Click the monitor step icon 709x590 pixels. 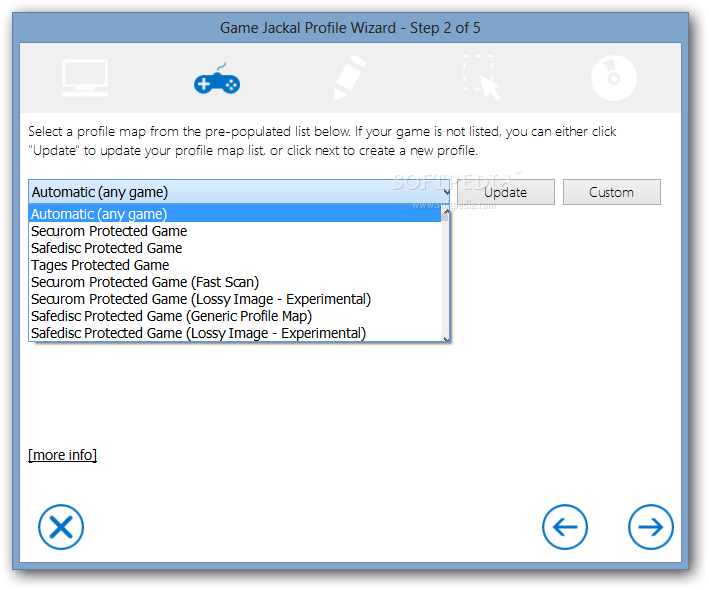85,78
